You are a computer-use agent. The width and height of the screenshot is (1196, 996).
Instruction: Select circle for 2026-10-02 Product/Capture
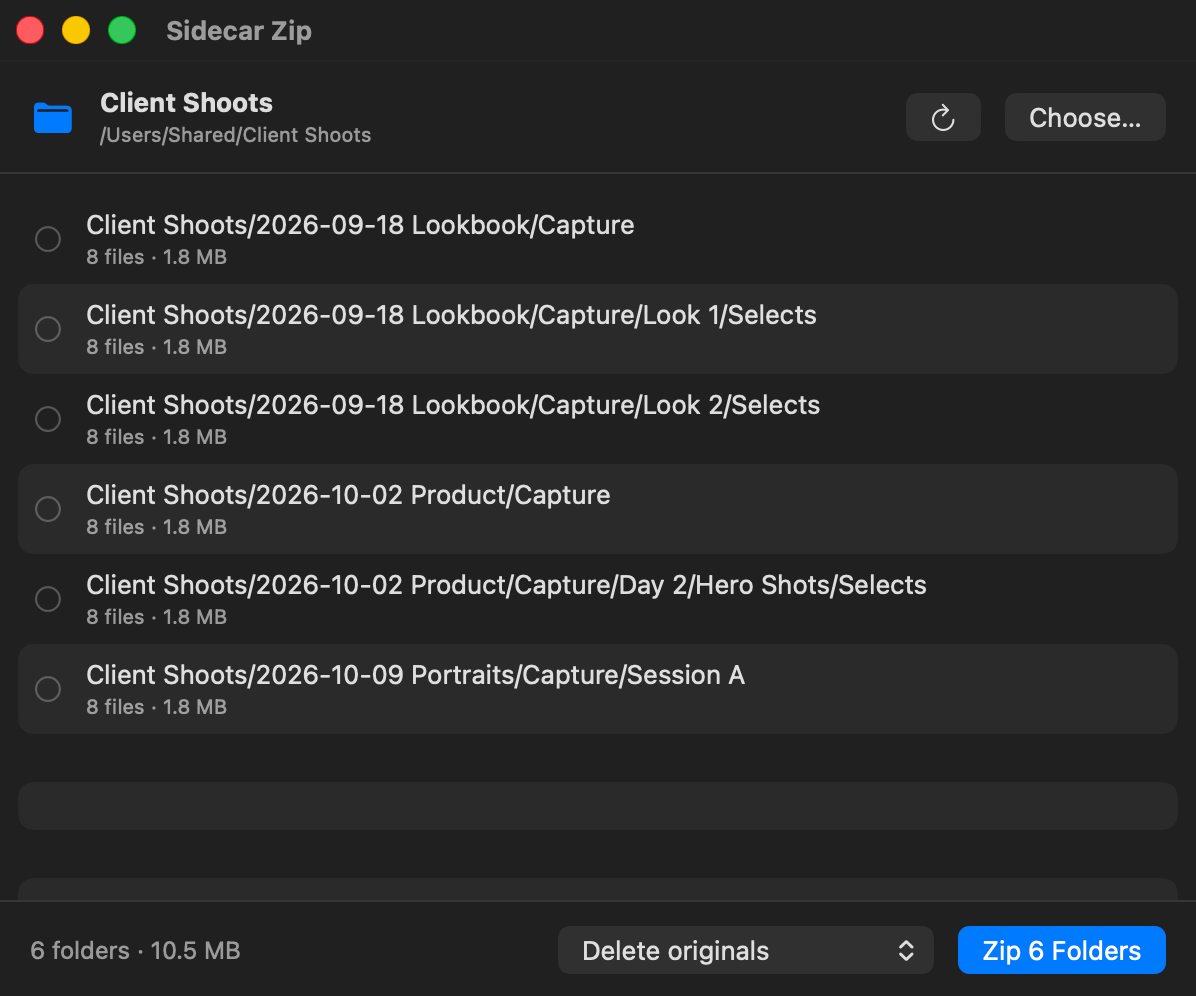click(x=48, y=509)
